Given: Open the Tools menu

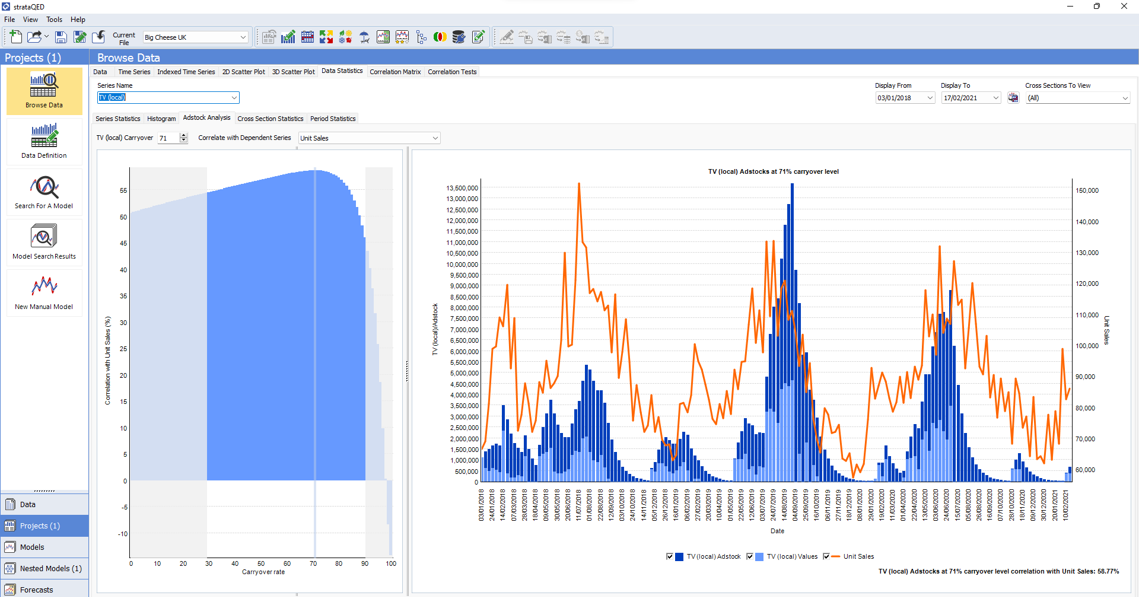Looking at the screenshot, I should [x=54, y=20].
